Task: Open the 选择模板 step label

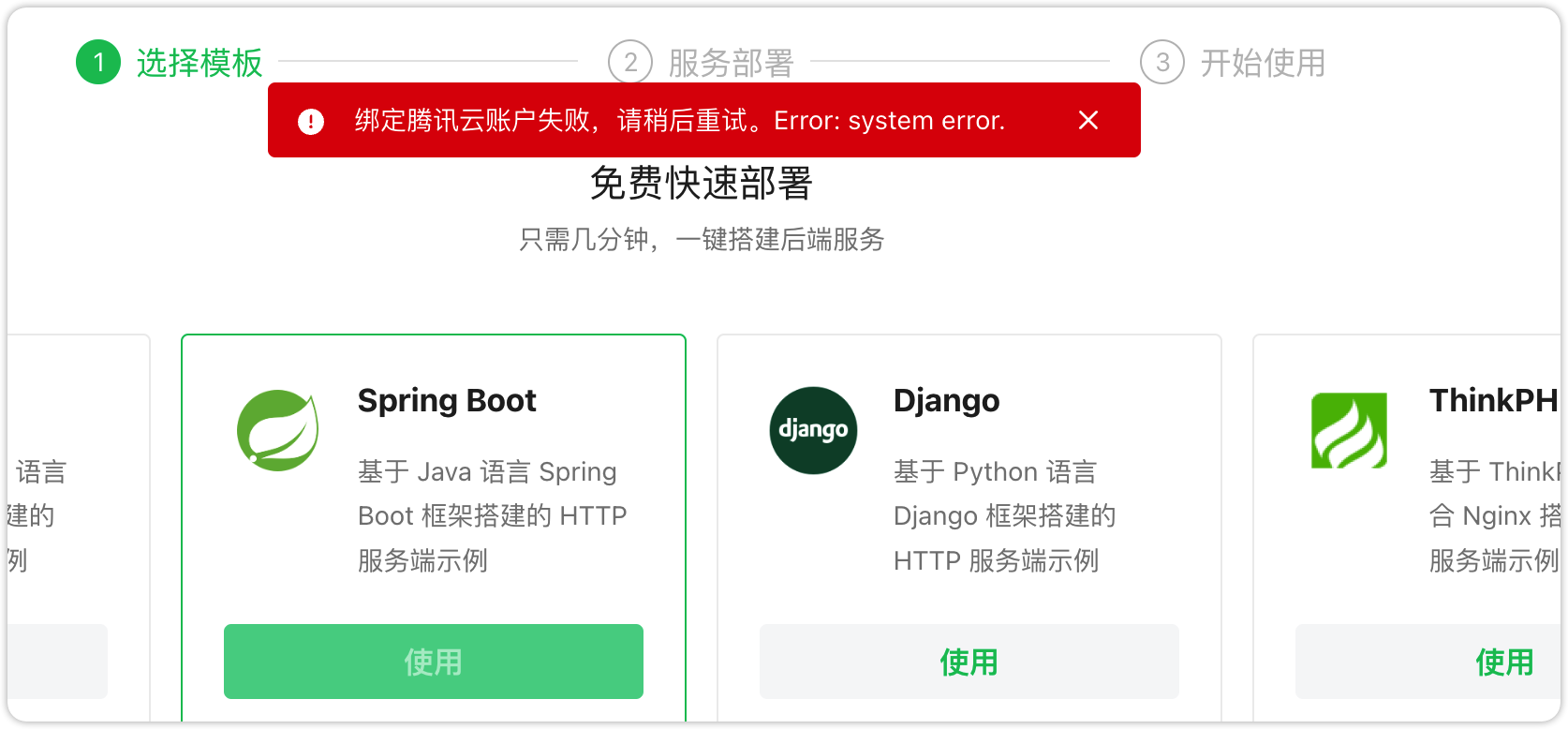Action: pos(200,63)
